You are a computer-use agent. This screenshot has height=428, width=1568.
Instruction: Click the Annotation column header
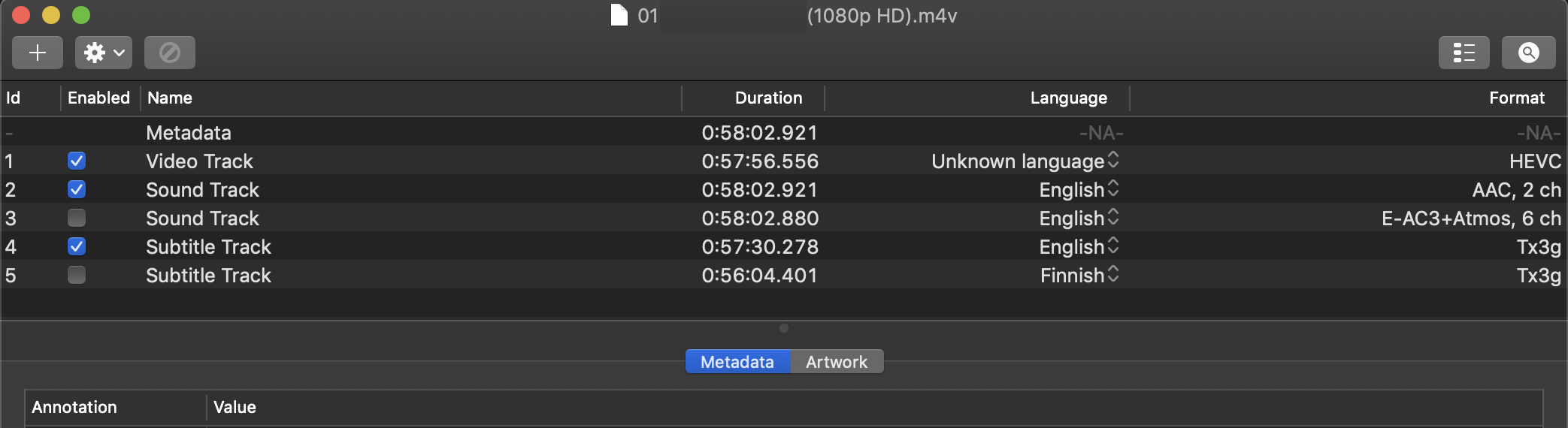pyautogui.click(x=74, y=407)
